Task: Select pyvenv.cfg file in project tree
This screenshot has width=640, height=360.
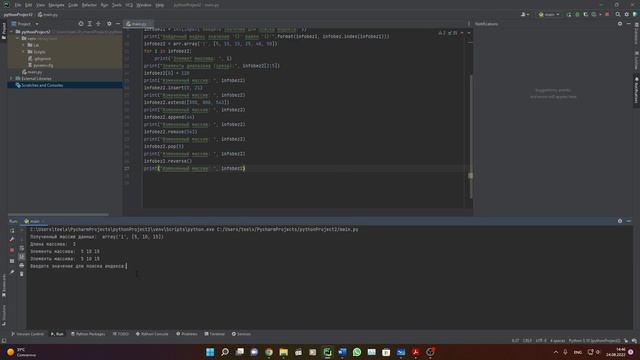Action: click(40, 65)
